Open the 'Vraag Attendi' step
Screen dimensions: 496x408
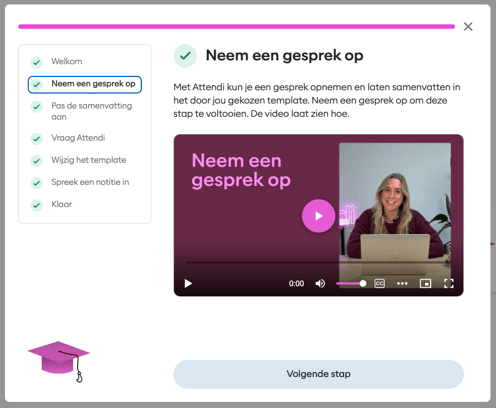pos(78,138)
